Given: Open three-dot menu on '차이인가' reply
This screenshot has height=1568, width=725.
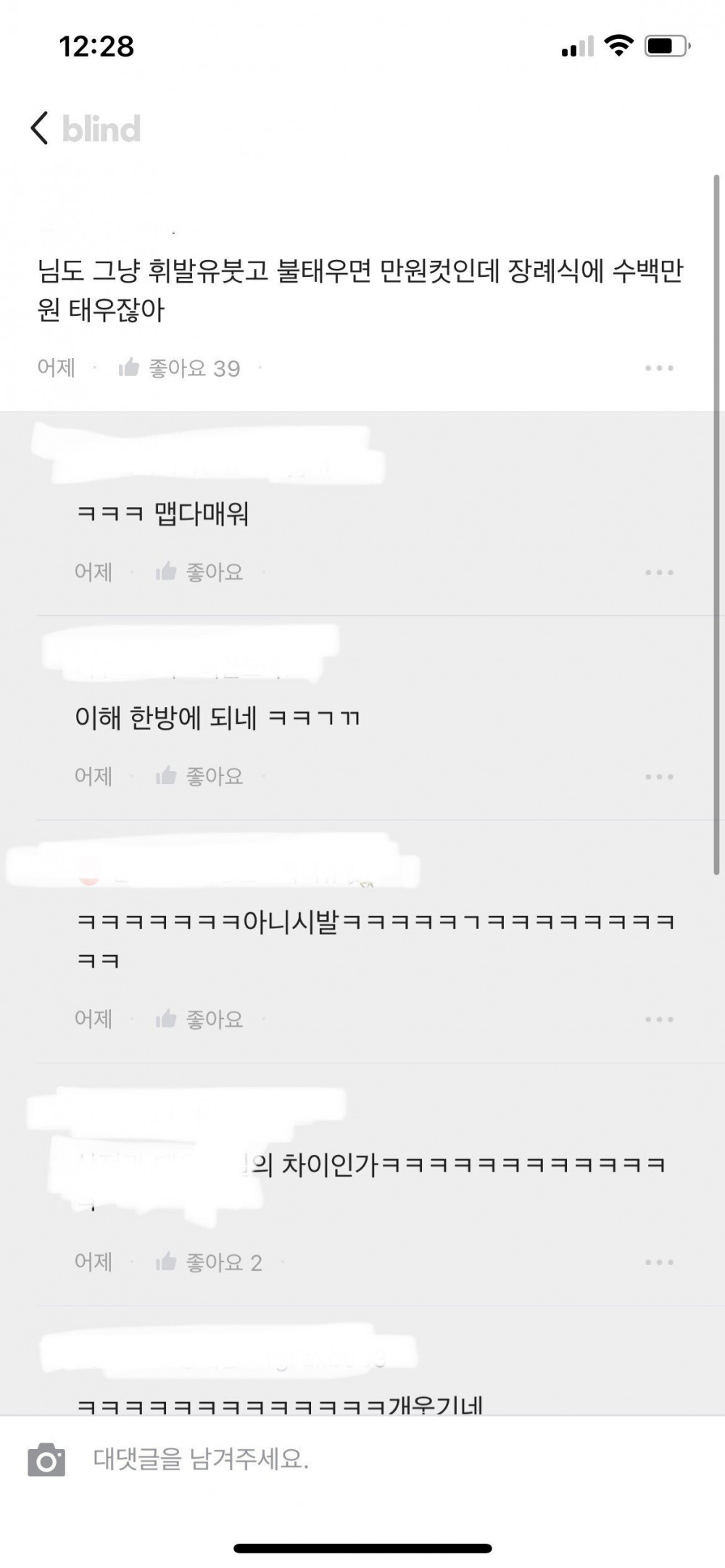Looking at the screenshot, I should [x=659, y=1262].
